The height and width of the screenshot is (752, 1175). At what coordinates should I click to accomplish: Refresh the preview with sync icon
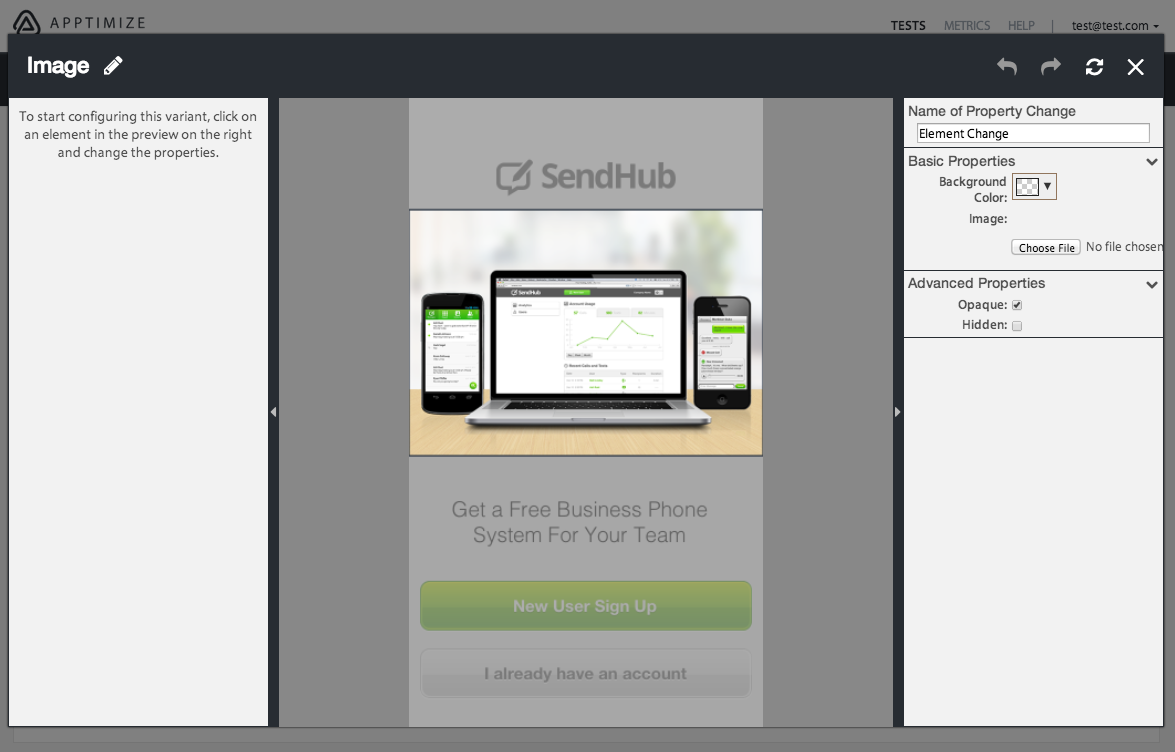[x=1094, y=67]
